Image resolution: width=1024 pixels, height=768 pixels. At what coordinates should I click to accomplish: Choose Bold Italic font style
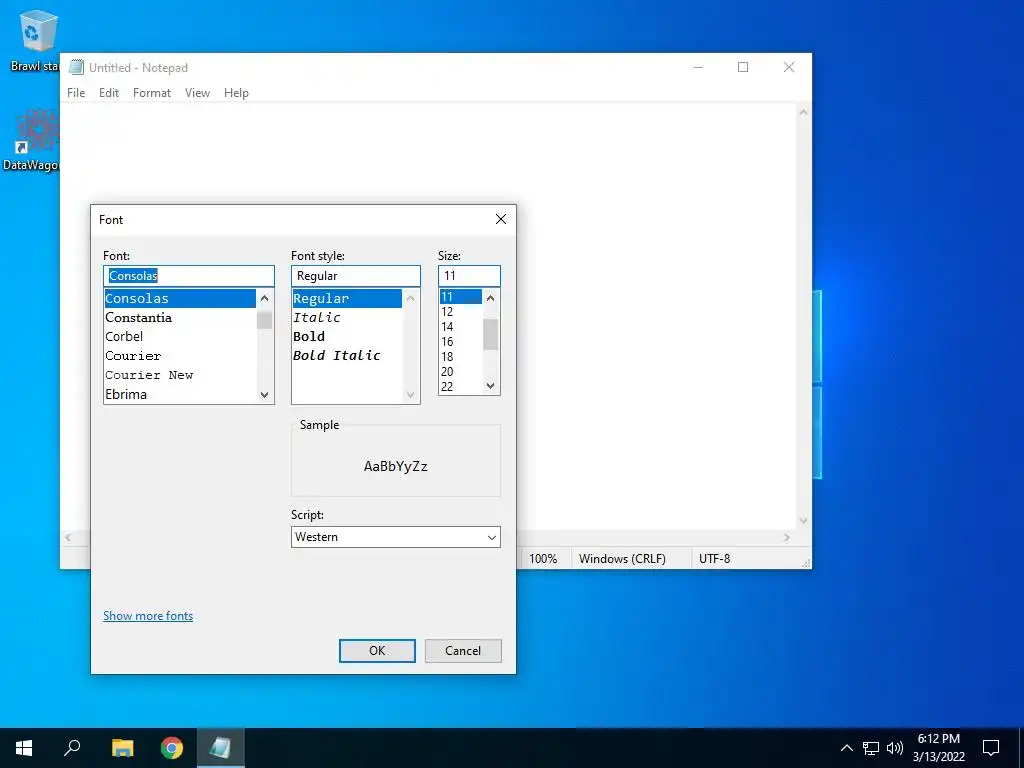347,355
